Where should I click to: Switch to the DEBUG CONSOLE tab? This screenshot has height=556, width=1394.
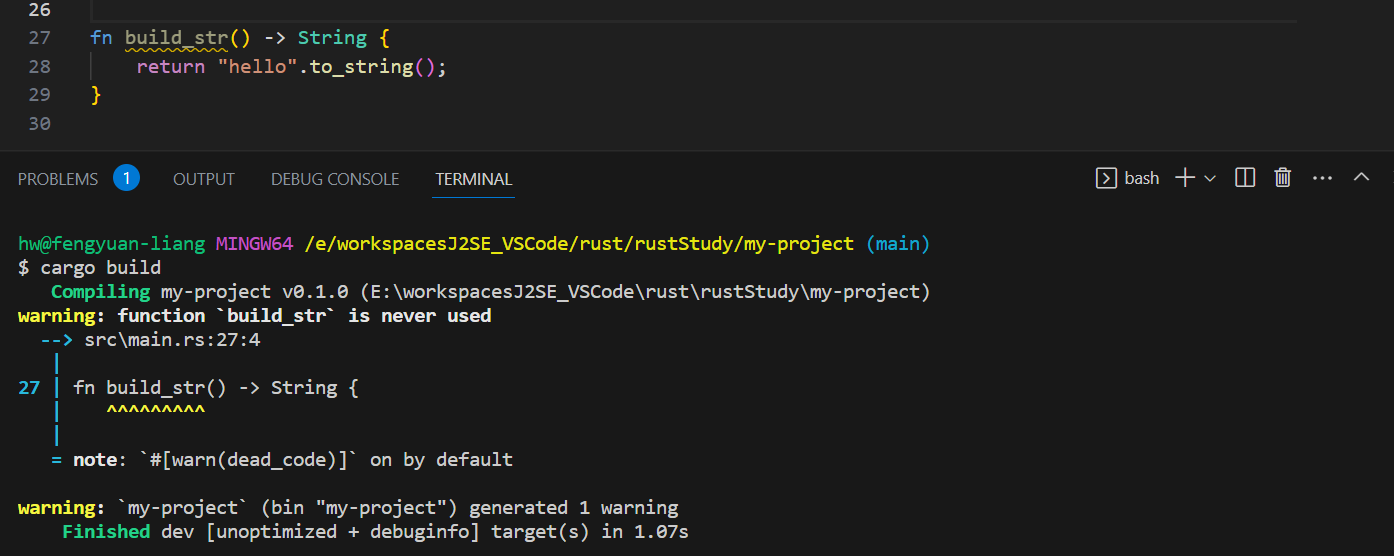[335, 179]
